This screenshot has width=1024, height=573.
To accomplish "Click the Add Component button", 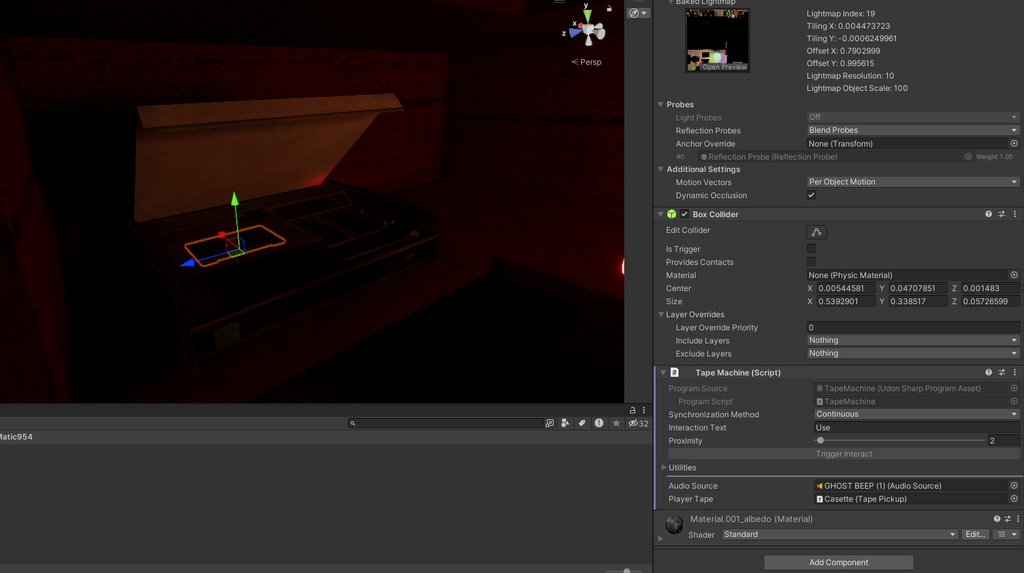I will pyautogui.click(x=839, y=563).
